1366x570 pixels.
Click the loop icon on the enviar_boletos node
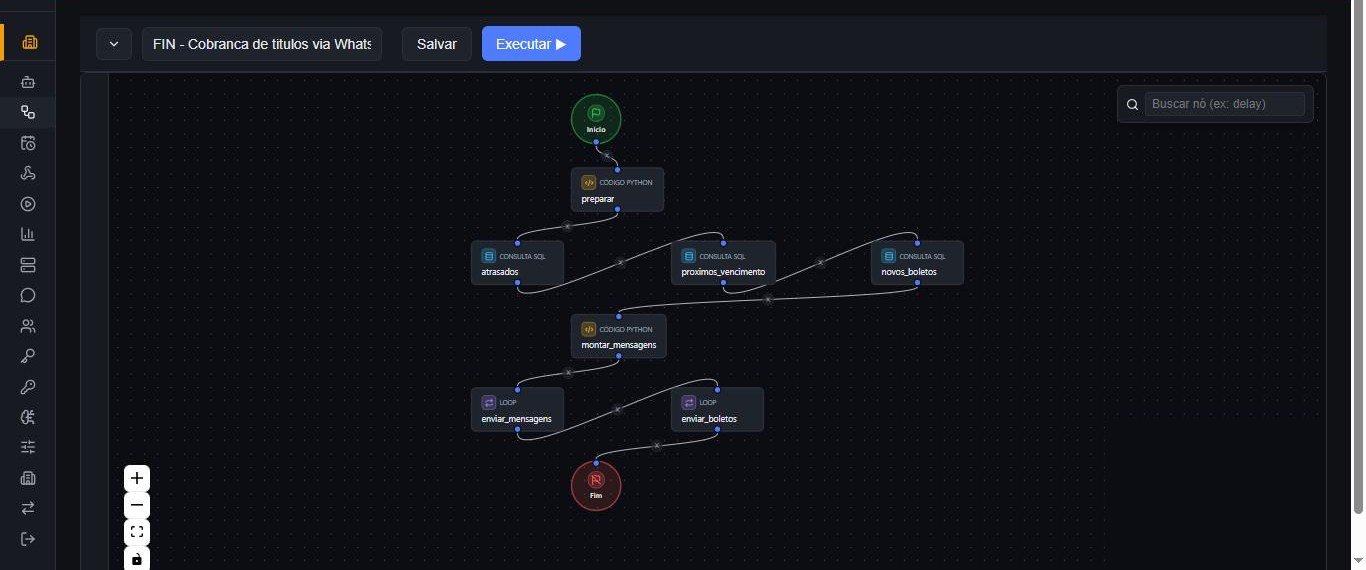(689, 402)
